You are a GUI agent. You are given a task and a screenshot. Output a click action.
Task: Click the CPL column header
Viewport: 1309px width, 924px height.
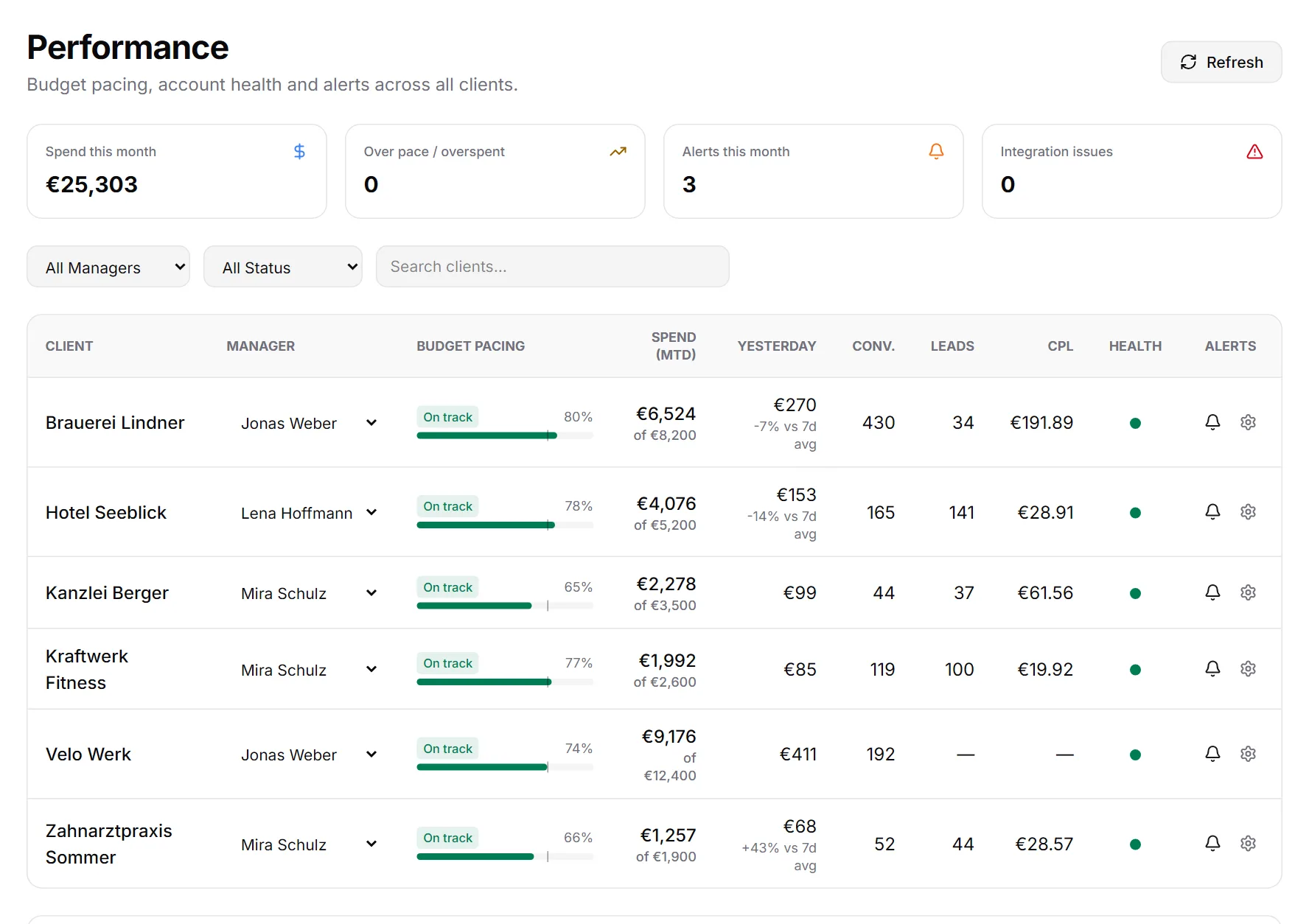1061,346
